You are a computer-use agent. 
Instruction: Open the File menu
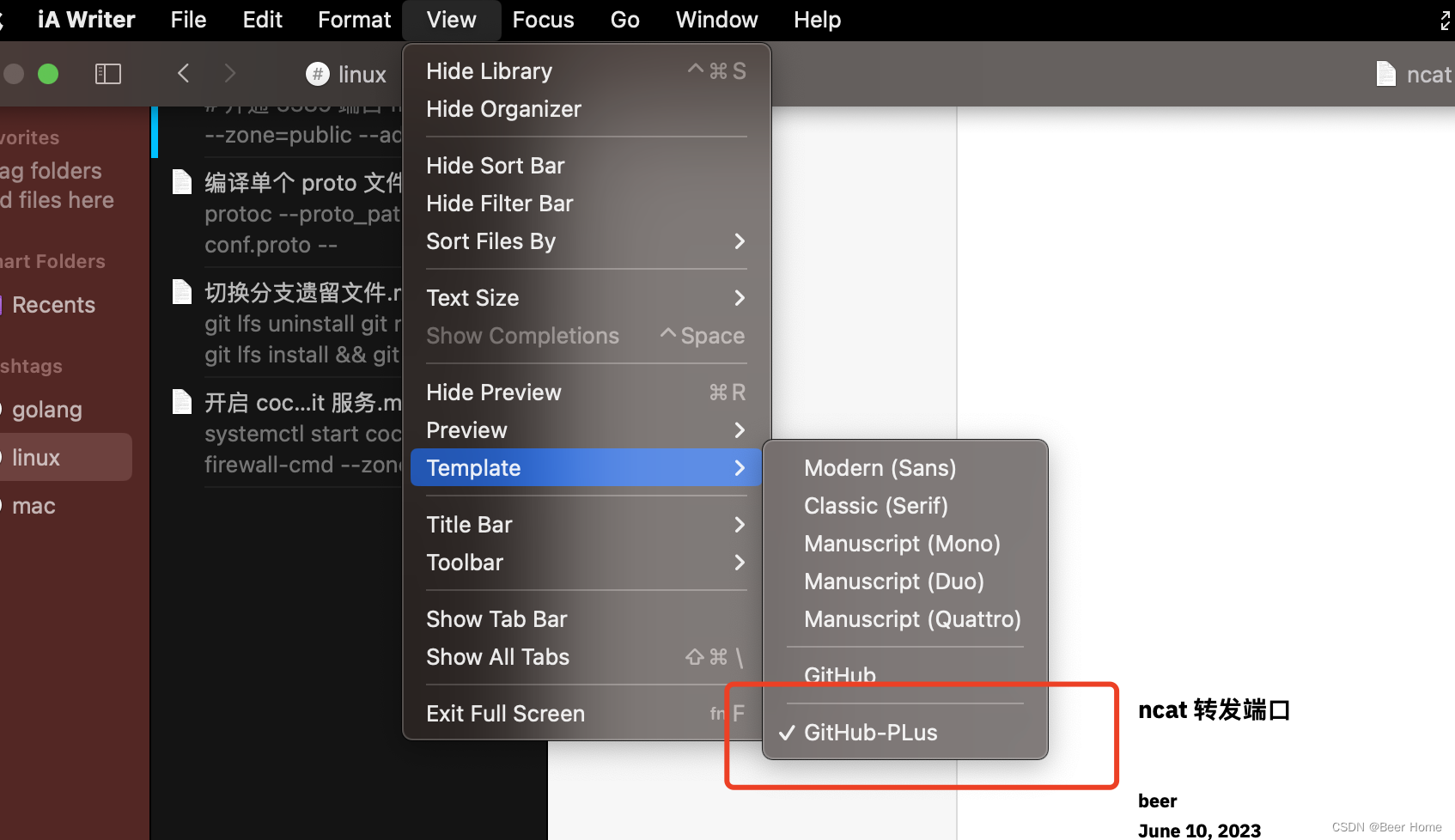coord(188,20)
